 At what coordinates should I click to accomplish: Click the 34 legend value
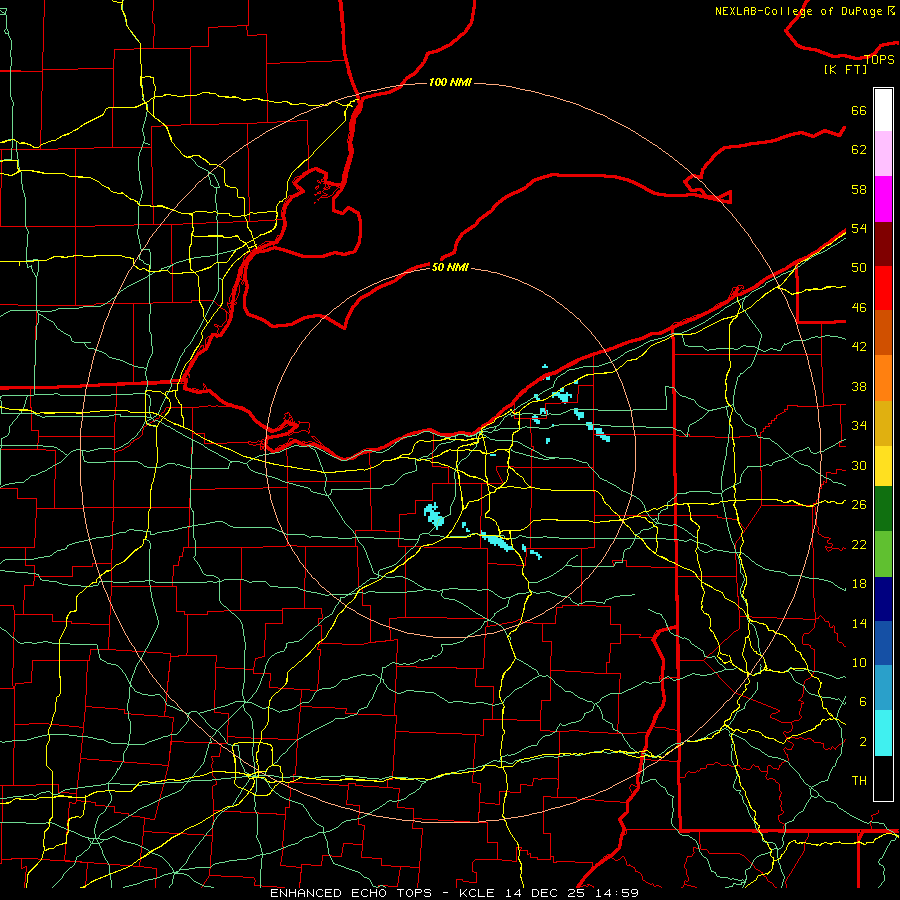[859, 425]
